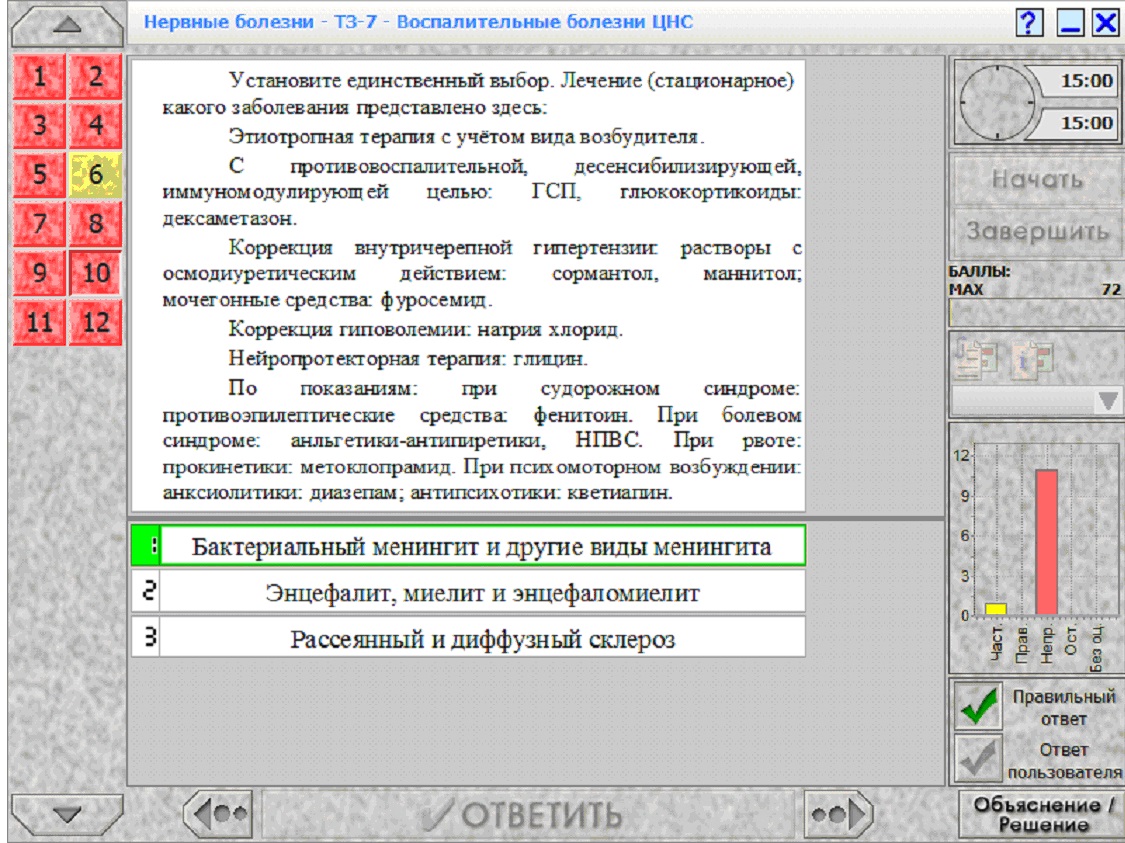Click the clock timer dial
Screen dimensions: 1125x843
pos(997,102)
